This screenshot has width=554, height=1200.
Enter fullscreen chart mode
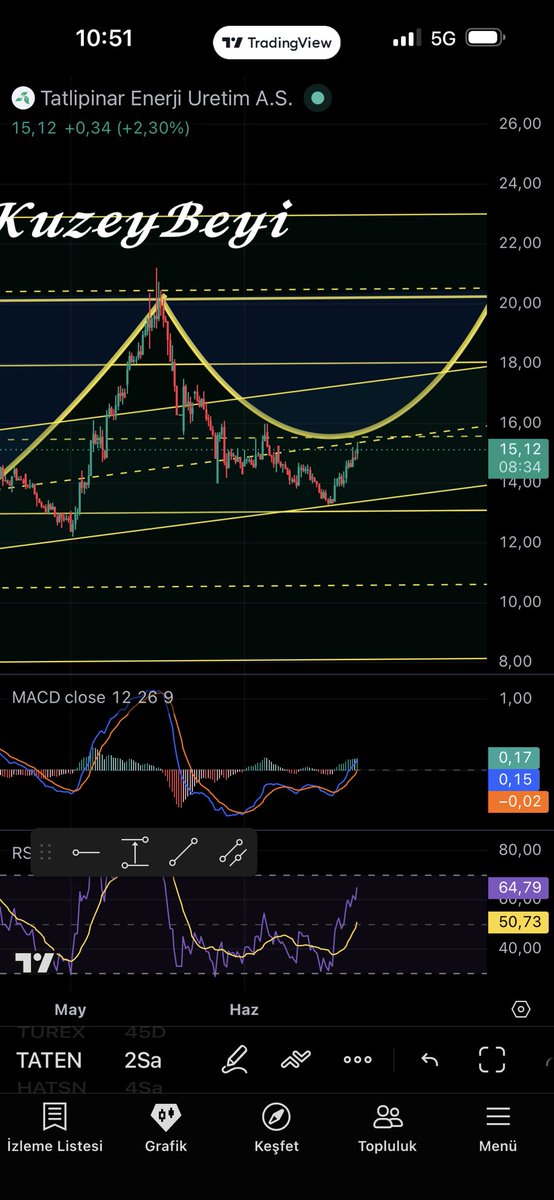tap(492, 1059)
